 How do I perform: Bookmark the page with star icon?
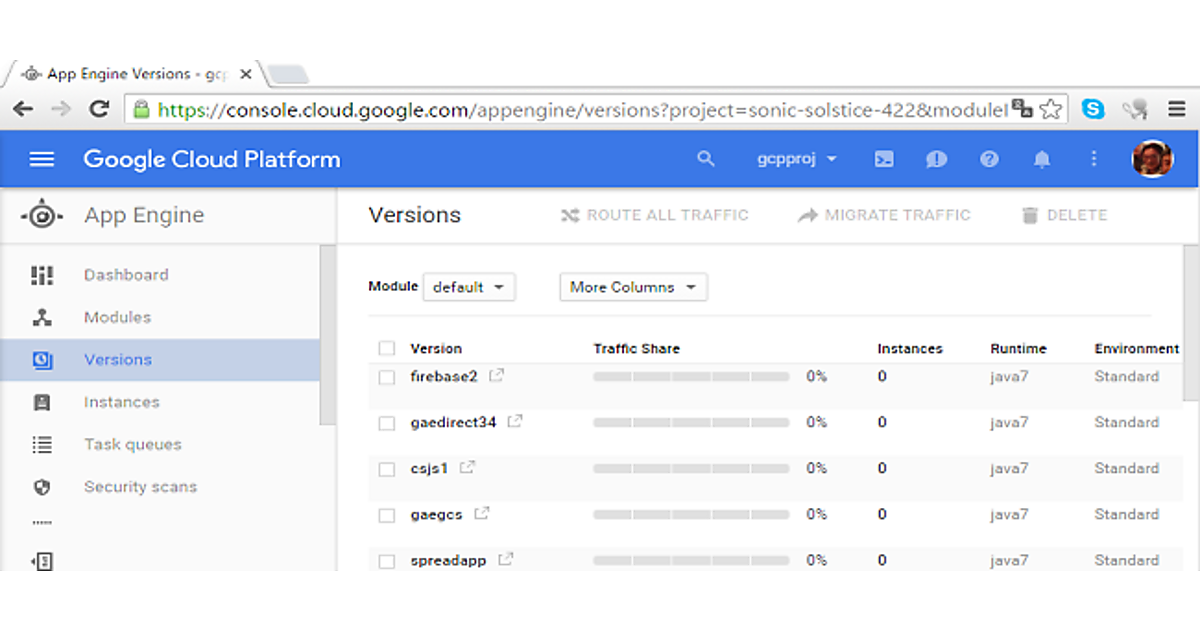click(x=1051, y=109)
